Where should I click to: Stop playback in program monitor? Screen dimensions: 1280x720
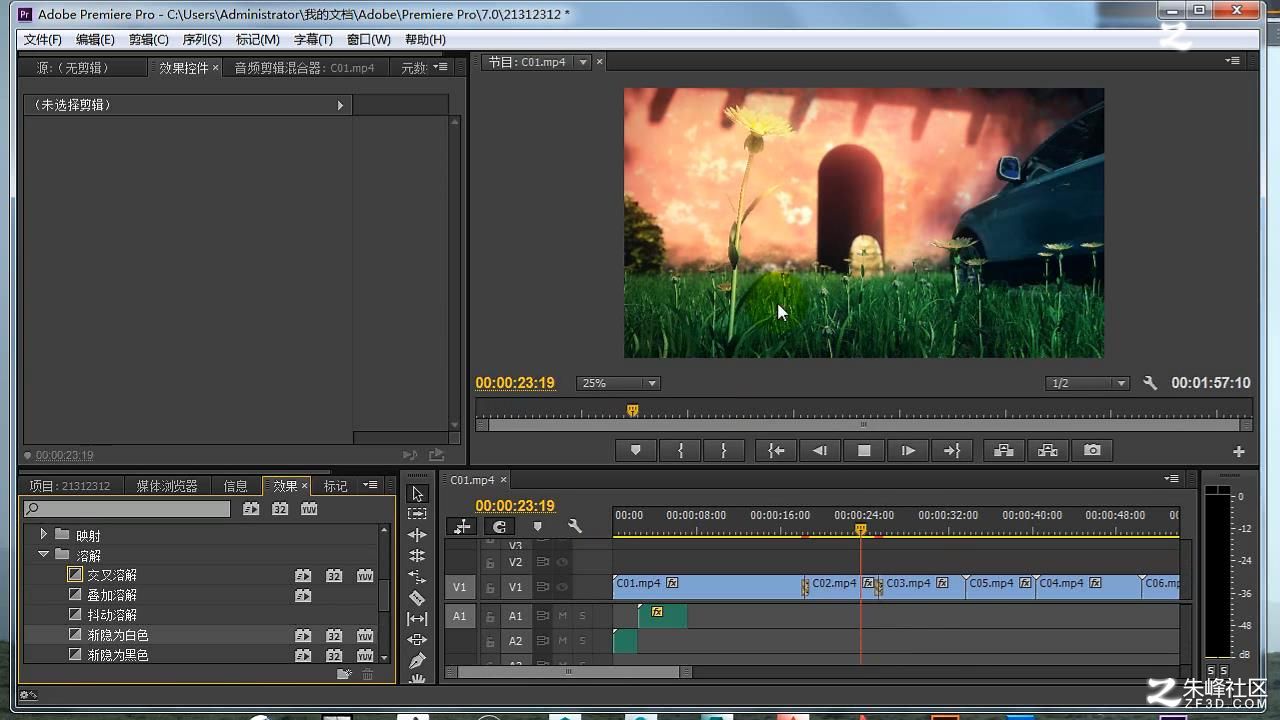click(864, 451)
